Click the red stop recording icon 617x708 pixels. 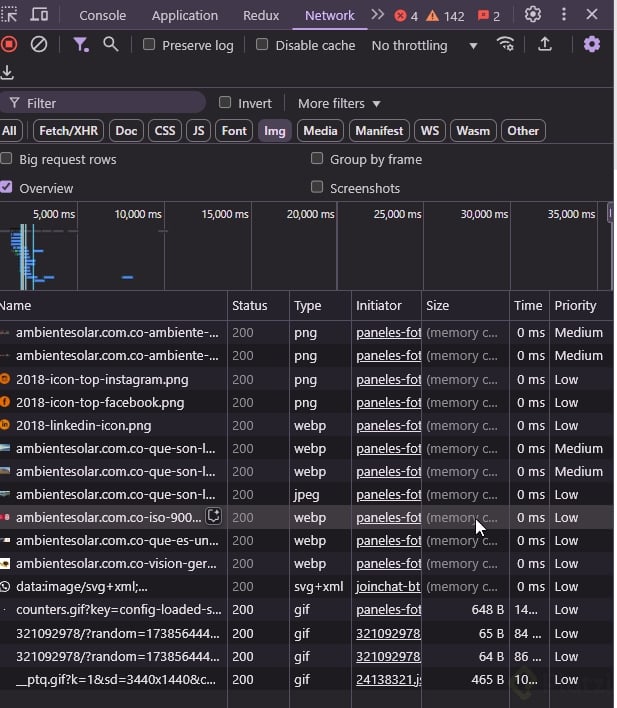(9, 44)
